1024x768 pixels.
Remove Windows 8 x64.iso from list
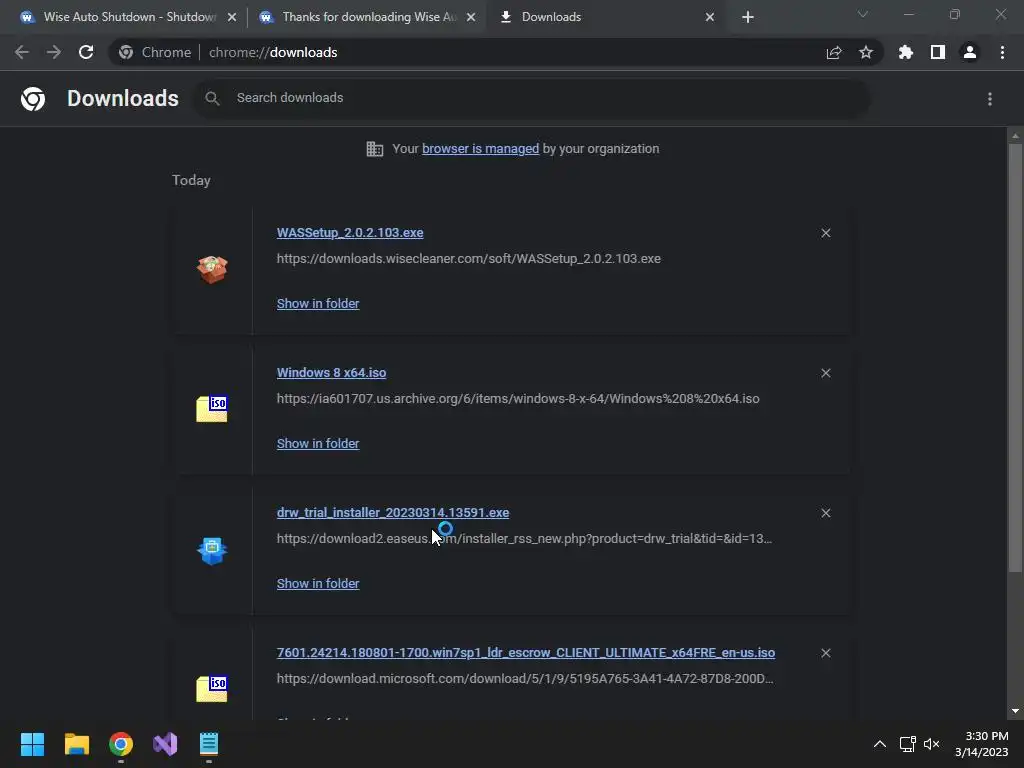(x=826, y=373)
